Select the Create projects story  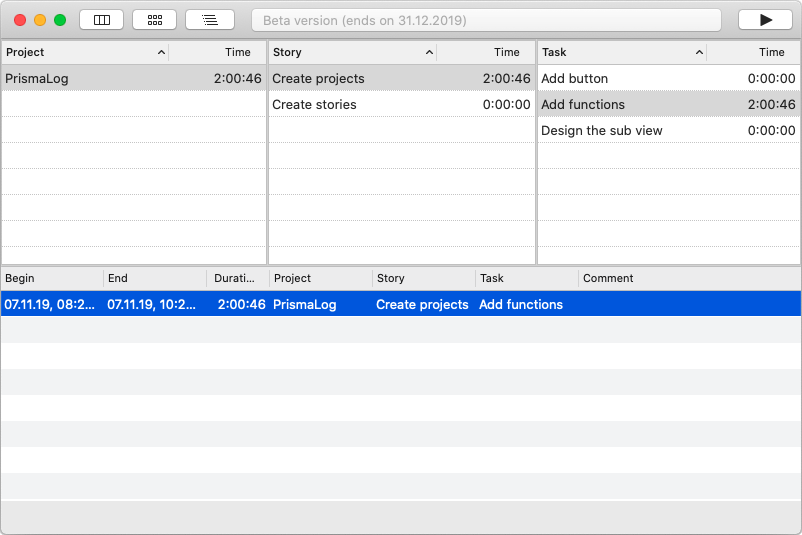pyautogui.click(x=402, y=78)
